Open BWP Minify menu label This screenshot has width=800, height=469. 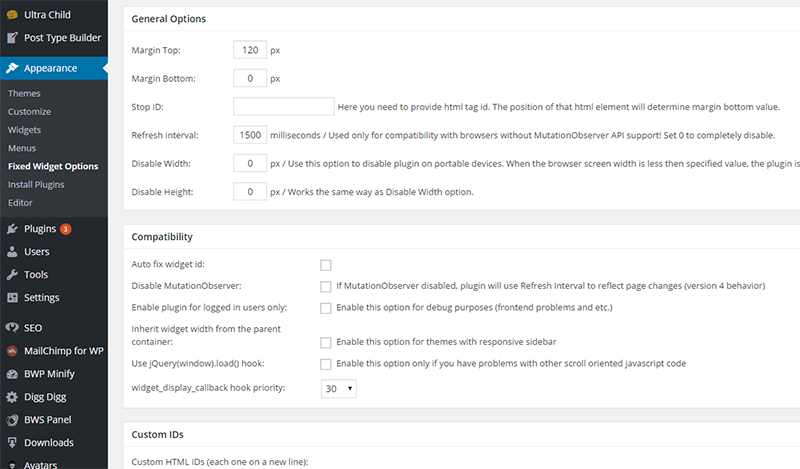49,374
